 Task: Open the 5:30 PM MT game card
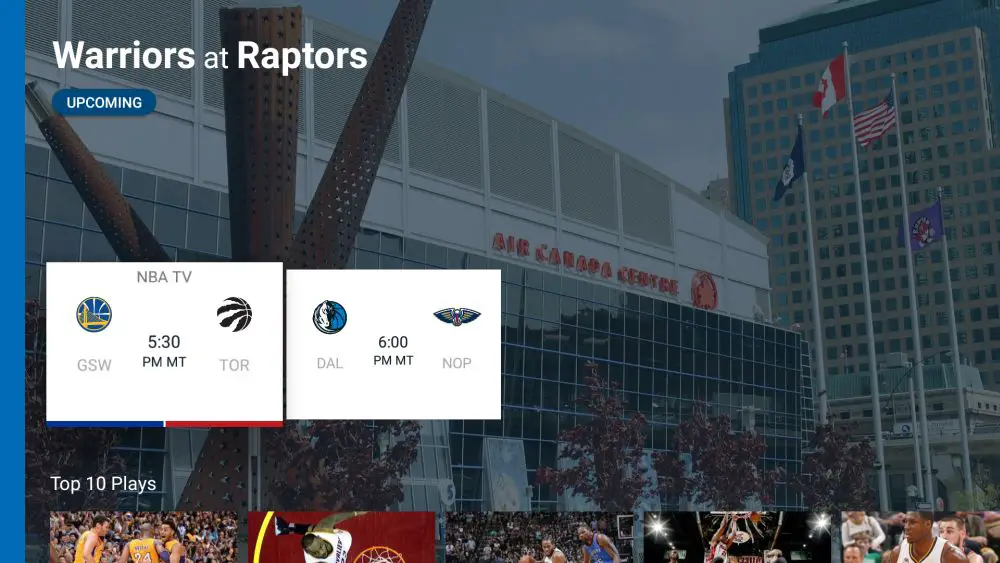point(165,342)
